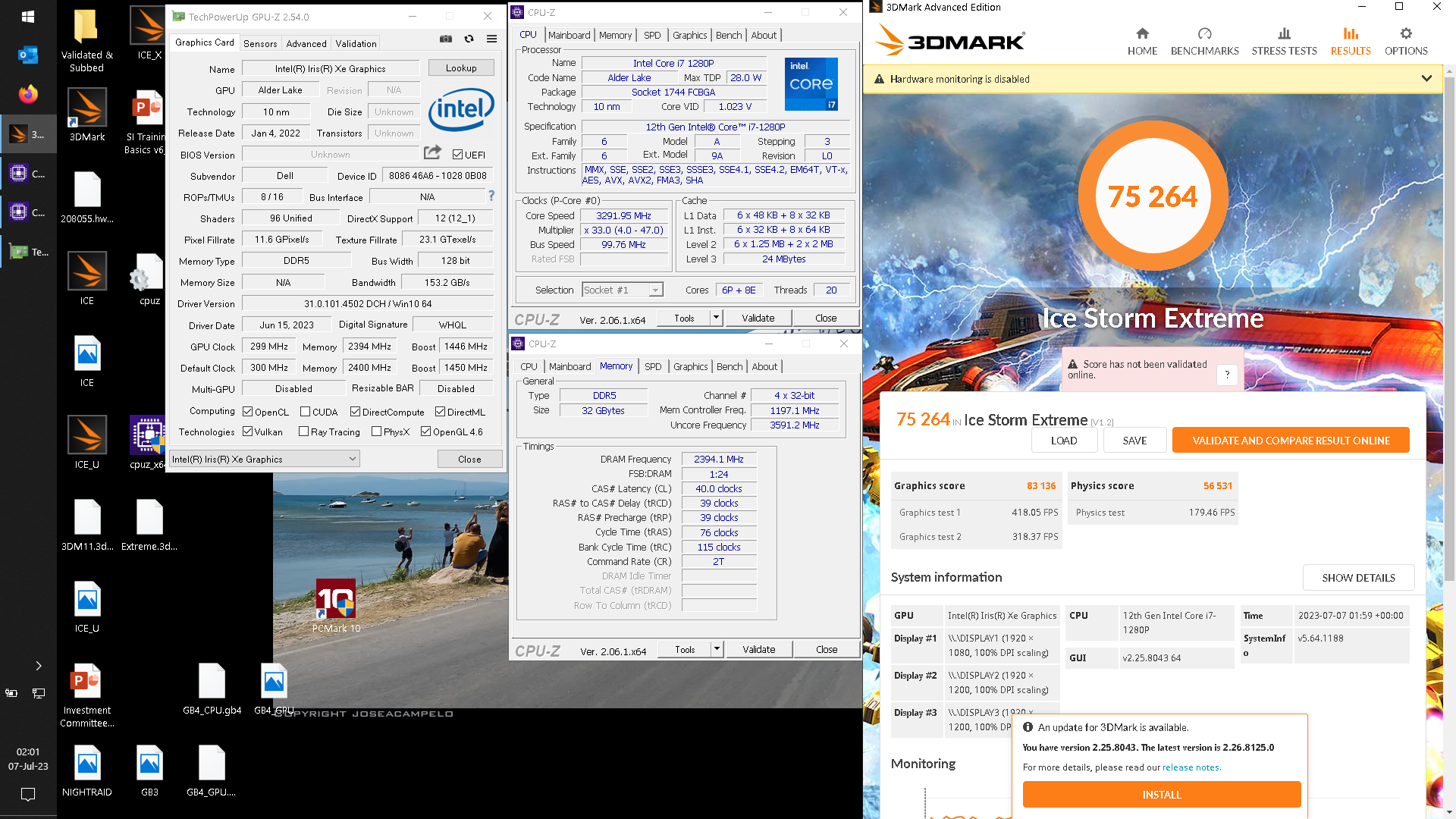Select cpuz desktop file icon
This screenshot has width=1456, height=819.
click(x=149, y=280)
